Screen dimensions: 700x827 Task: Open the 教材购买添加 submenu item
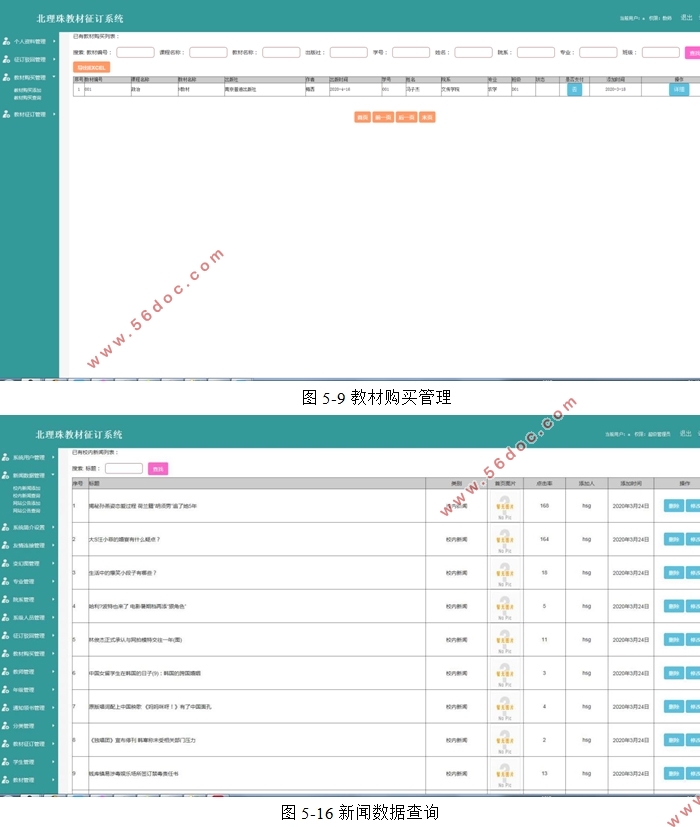tap(27, 90)
